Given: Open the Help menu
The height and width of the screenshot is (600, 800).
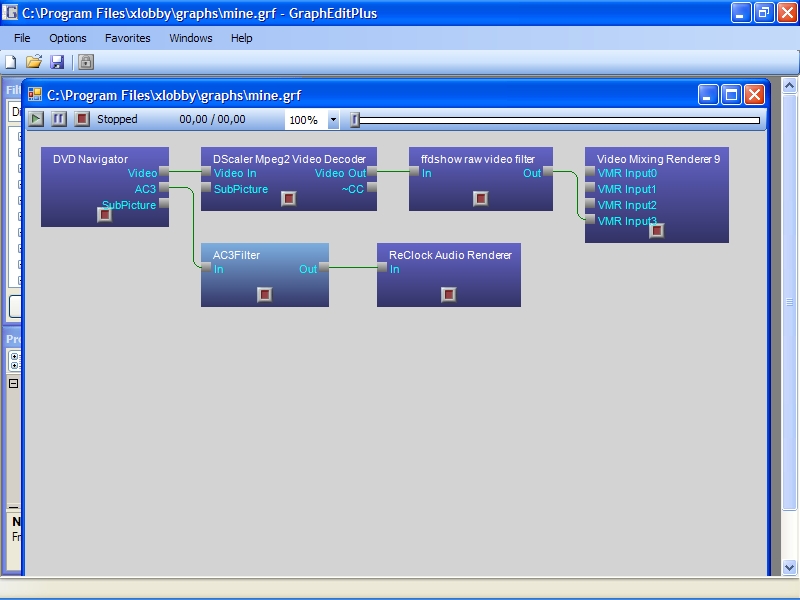Looking at the screenshot, I should pyautogui.click(x=241, y=38).
